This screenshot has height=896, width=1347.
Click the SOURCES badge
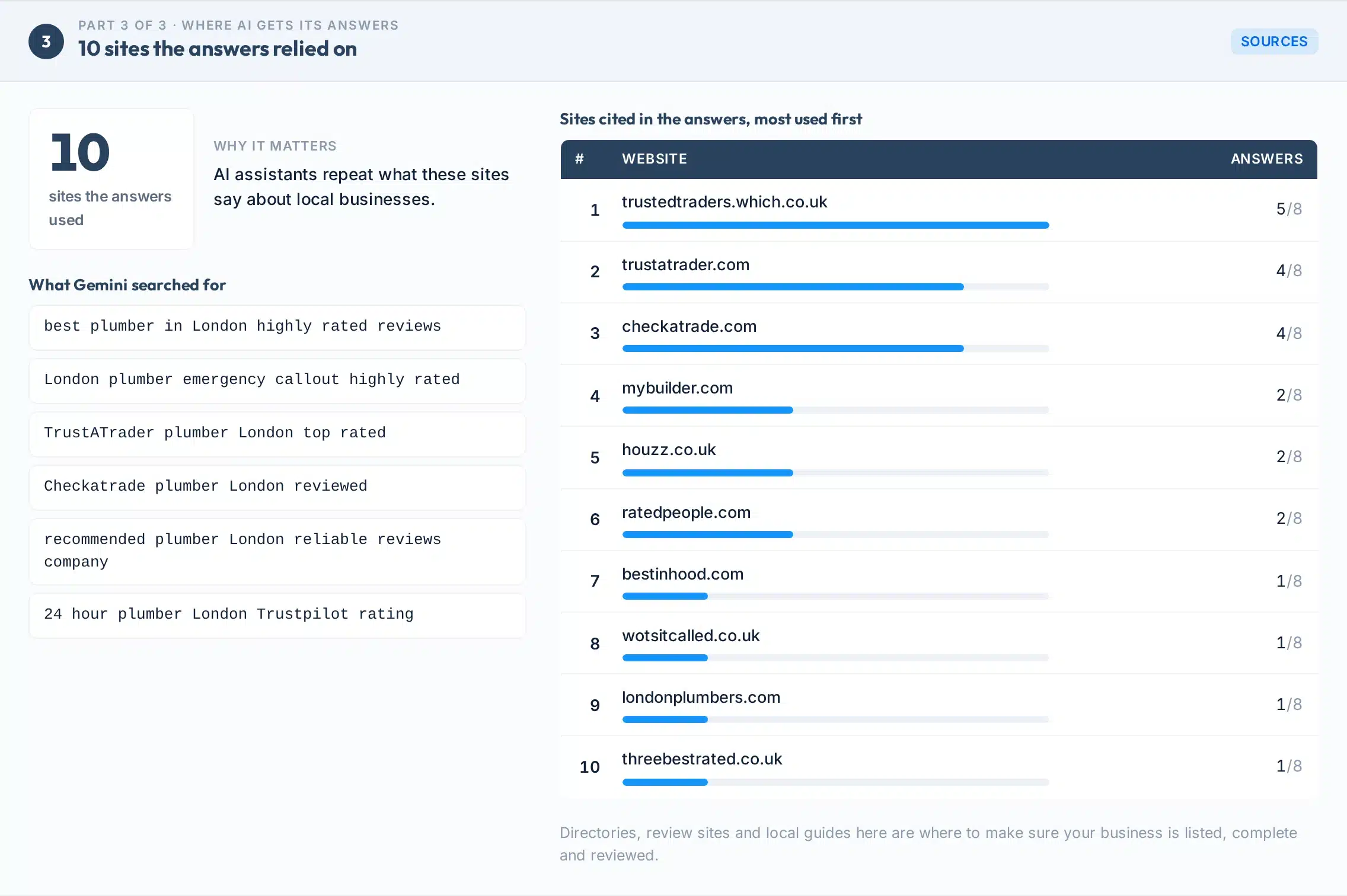1274,41
